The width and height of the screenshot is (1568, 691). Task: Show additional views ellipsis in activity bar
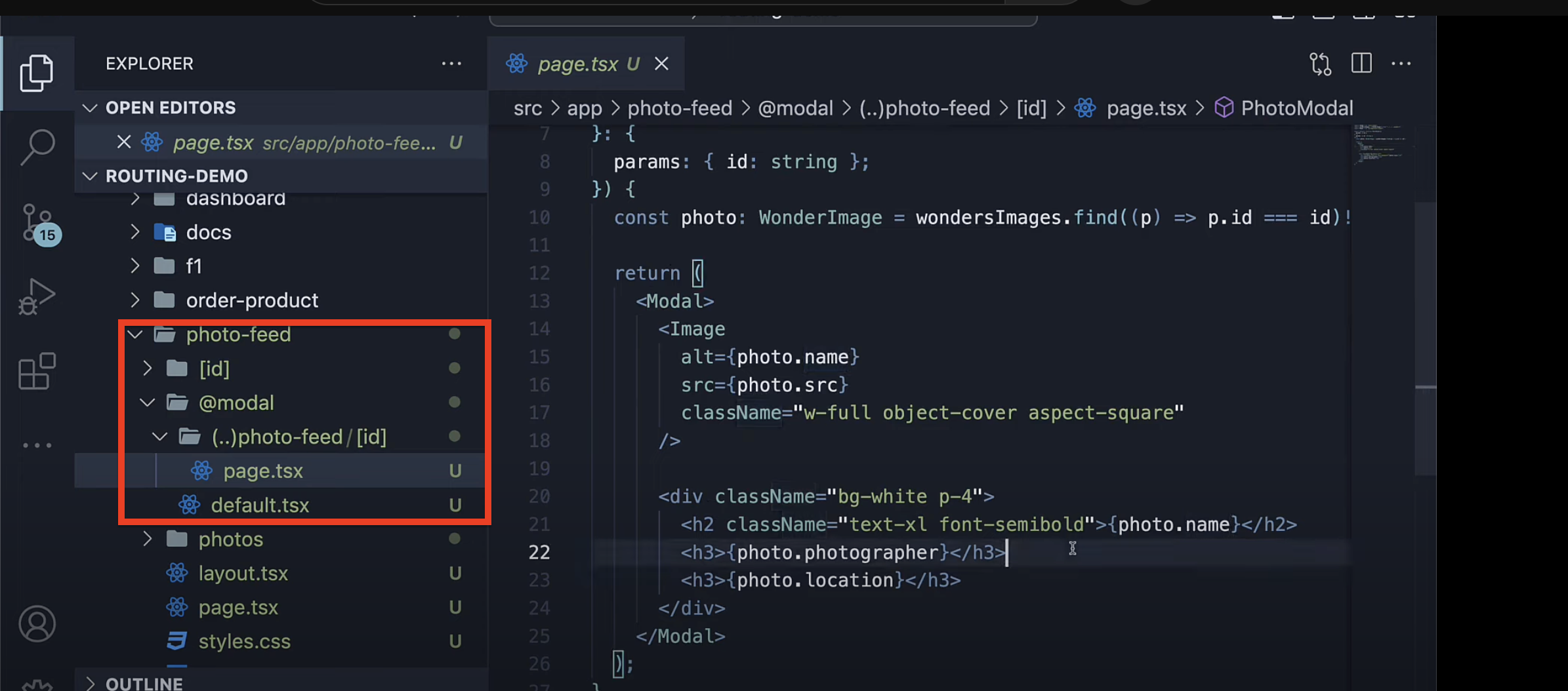[x=37, y=445]
